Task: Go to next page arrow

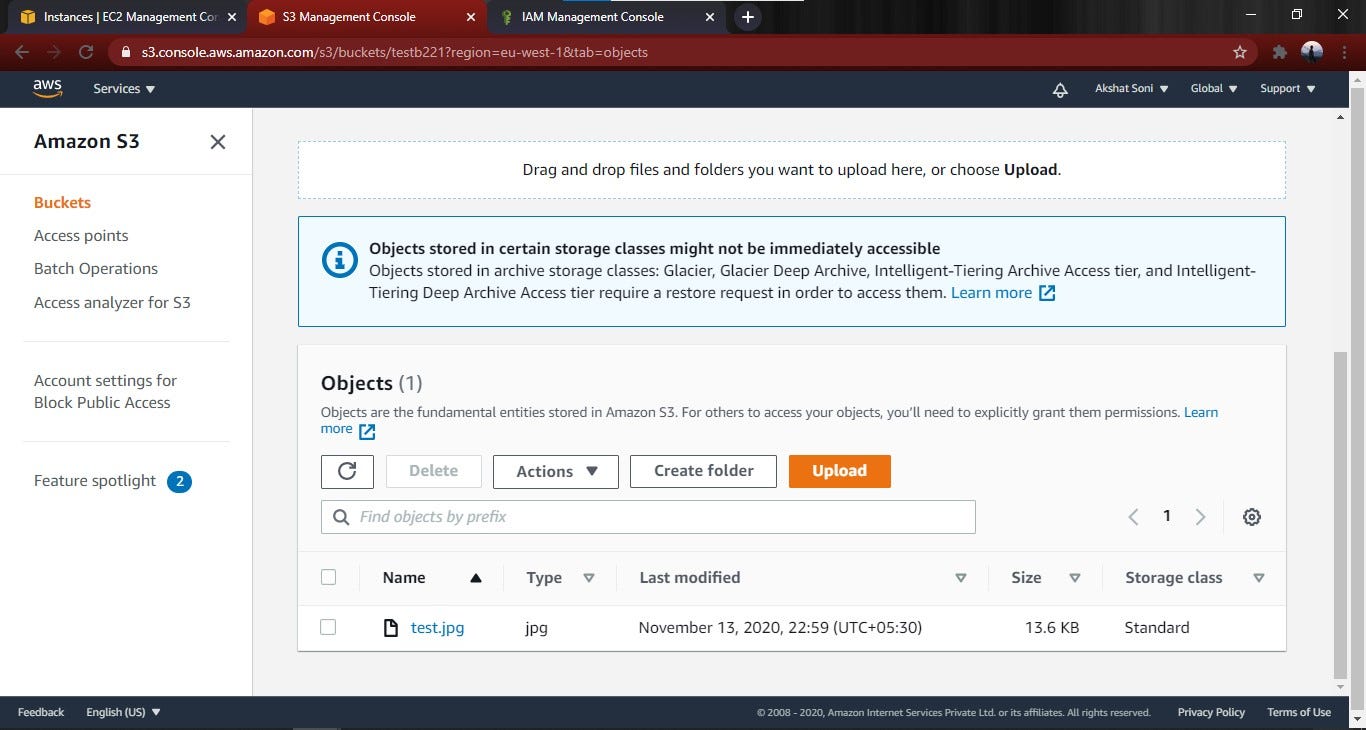Action: [1200, 517]
